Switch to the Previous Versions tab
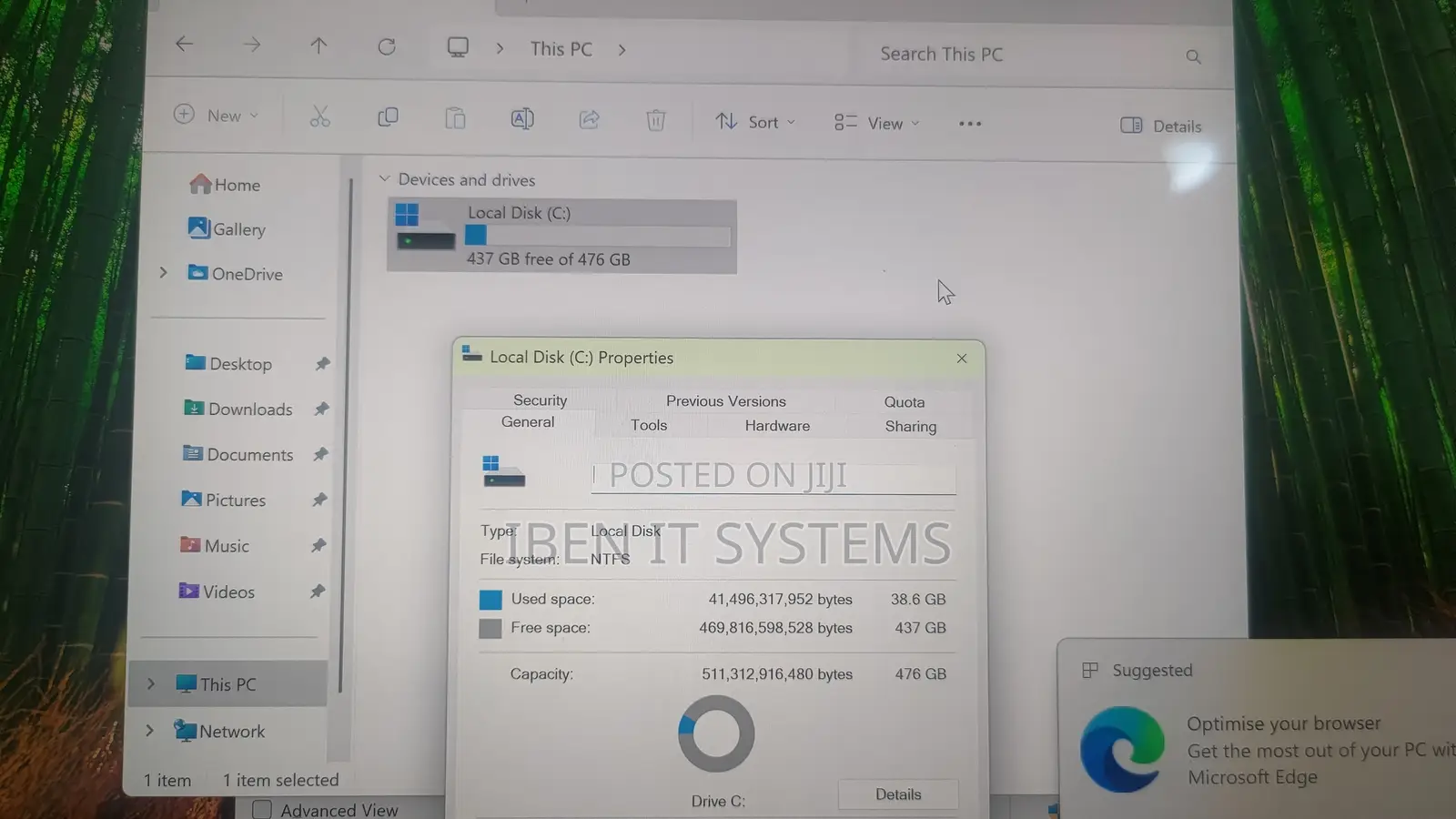Image resolution: width=1456 pixels, height=819 pixels. [725, 400]
